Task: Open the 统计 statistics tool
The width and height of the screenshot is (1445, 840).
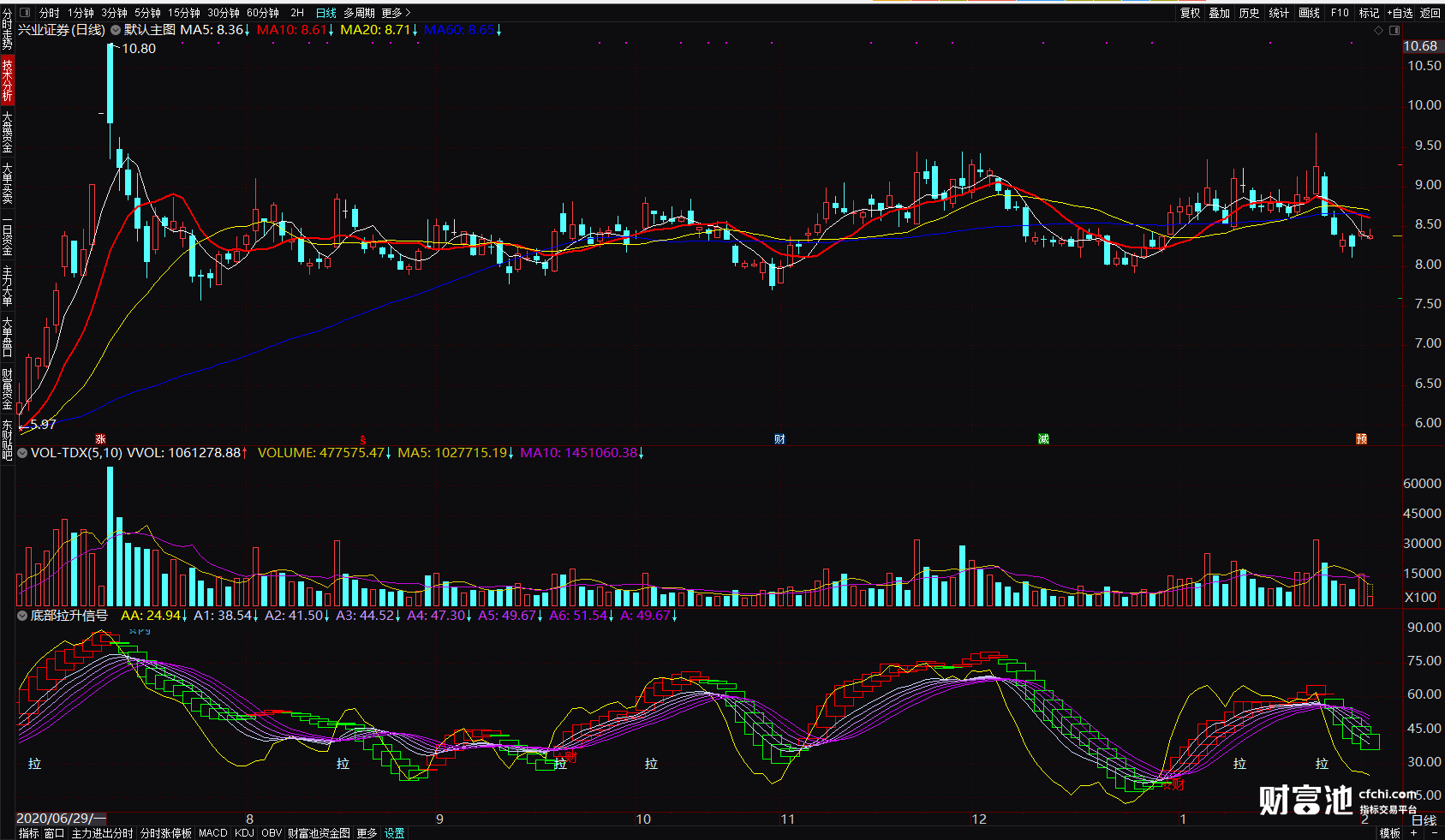Action: (1279, 13)
